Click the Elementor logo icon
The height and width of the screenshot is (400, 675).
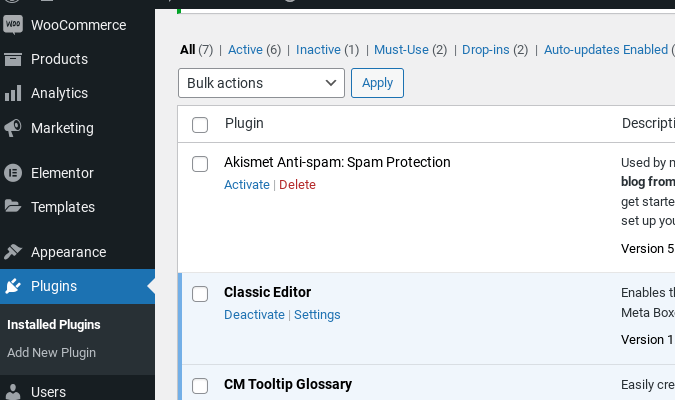click(13, 173)
